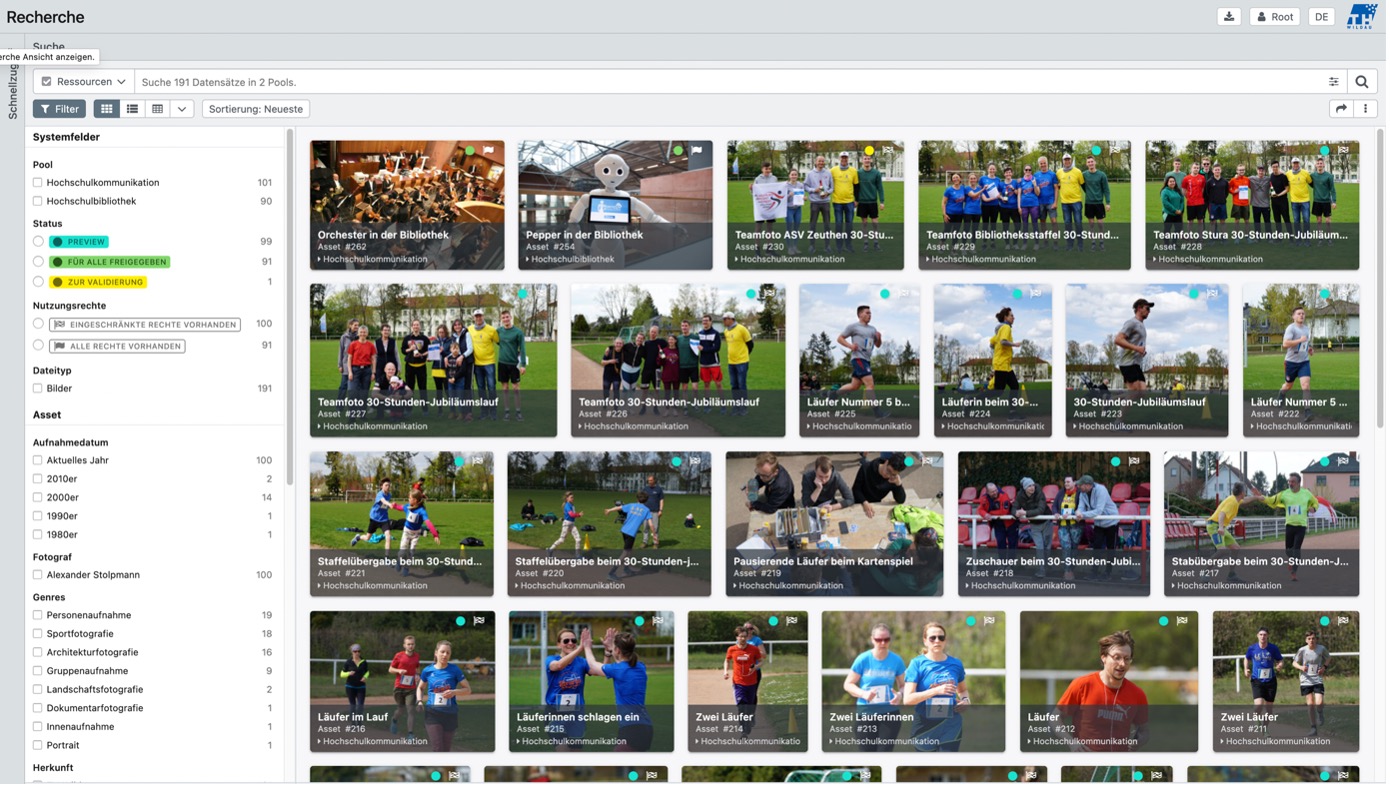Viewport: 1390px width, 788px height.
Task: Open the Sortierung: Neueste sort menu
Action: pos(256,109)
